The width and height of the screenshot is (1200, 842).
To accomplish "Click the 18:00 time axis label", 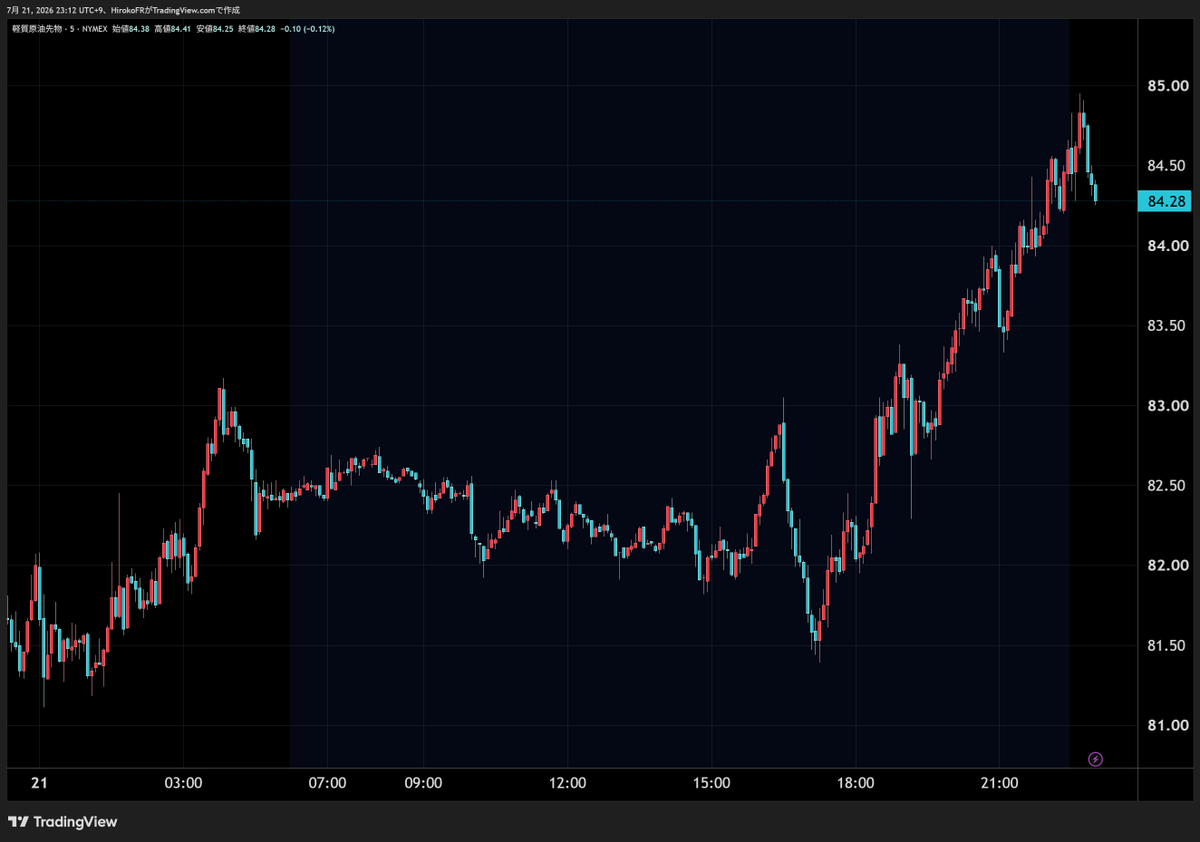I will tap(855, 783).
